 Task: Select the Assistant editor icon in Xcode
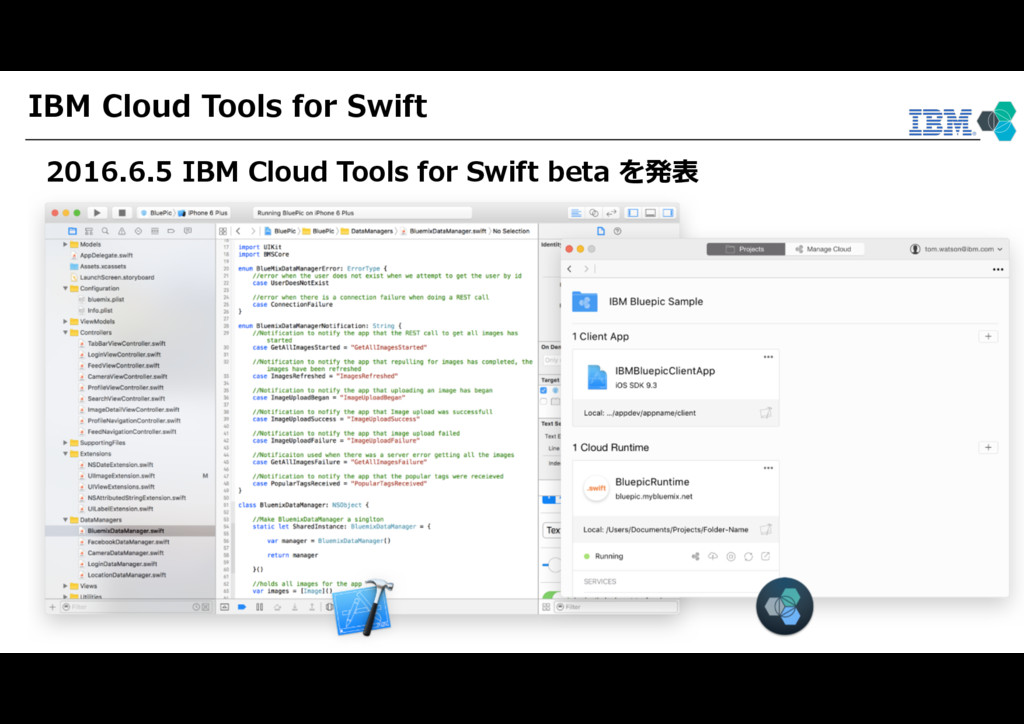pyautogui.click(x=594, y=213)
